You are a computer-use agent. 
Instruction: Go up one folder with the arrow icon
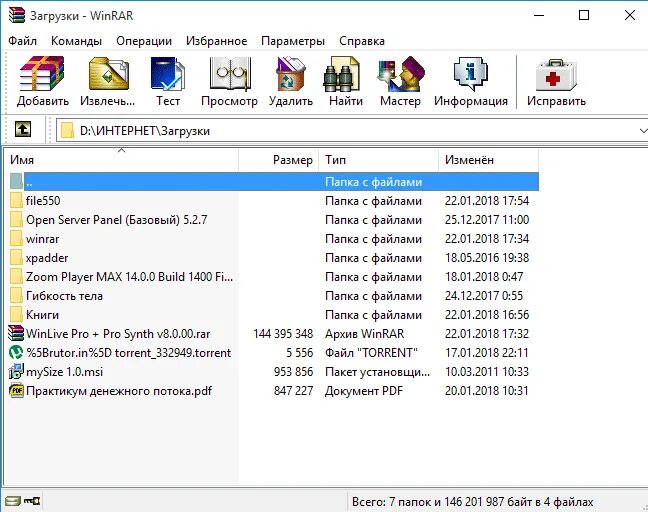click(23, 129)
